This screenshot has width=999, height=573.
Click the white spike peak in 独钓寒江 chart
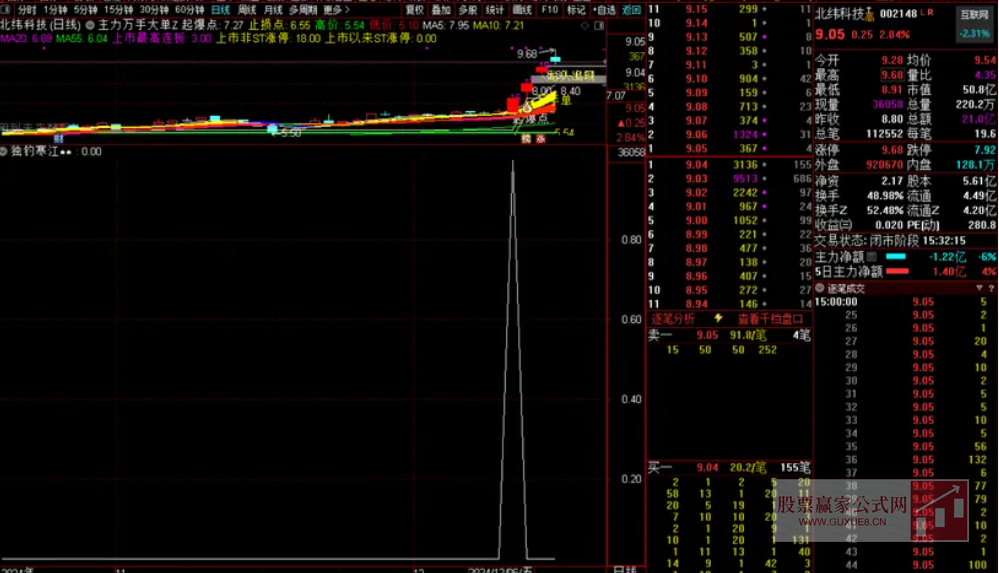513,162
